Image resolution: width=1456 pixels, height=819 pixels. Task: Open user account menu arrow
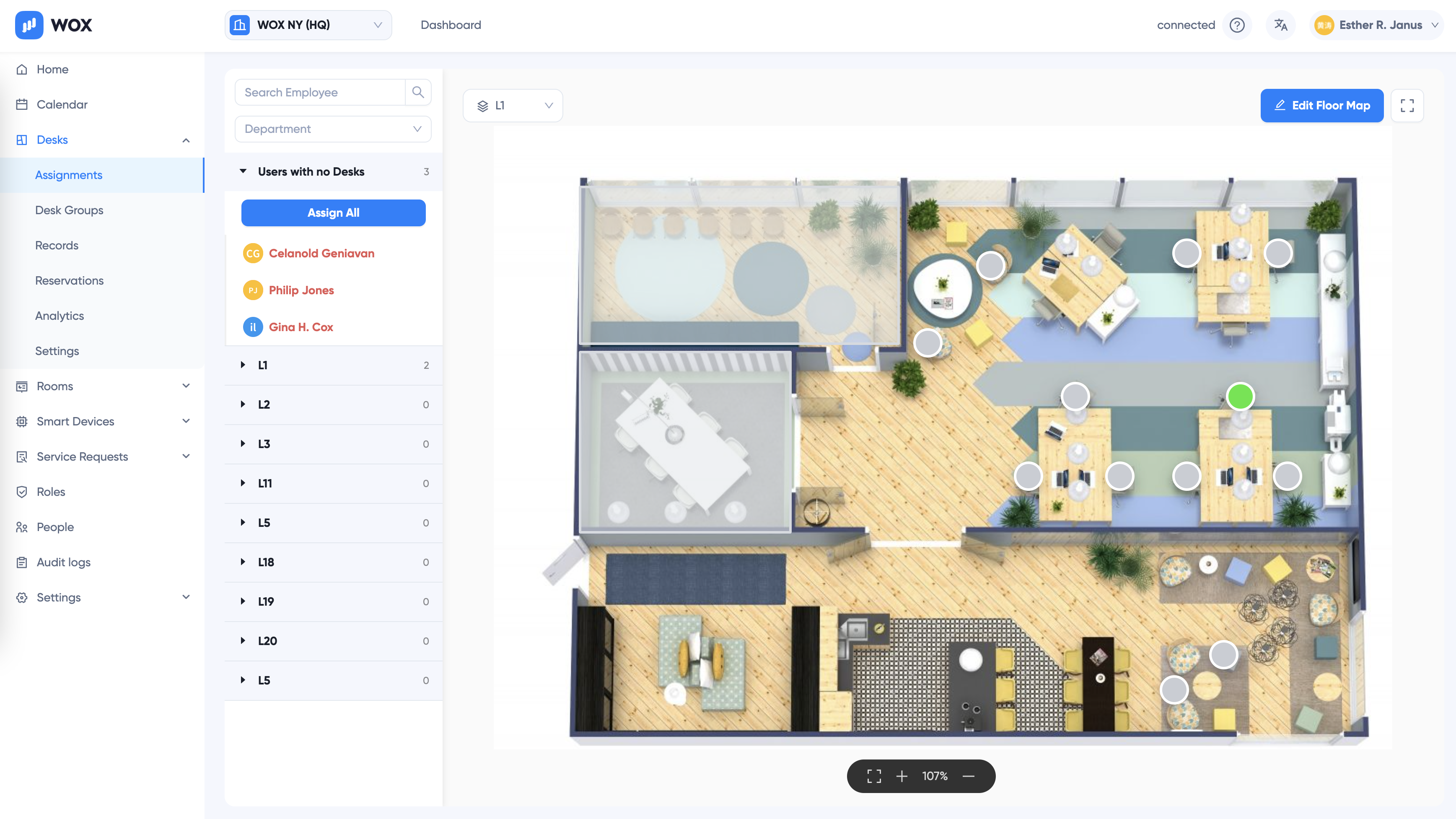pos(1435,25)
